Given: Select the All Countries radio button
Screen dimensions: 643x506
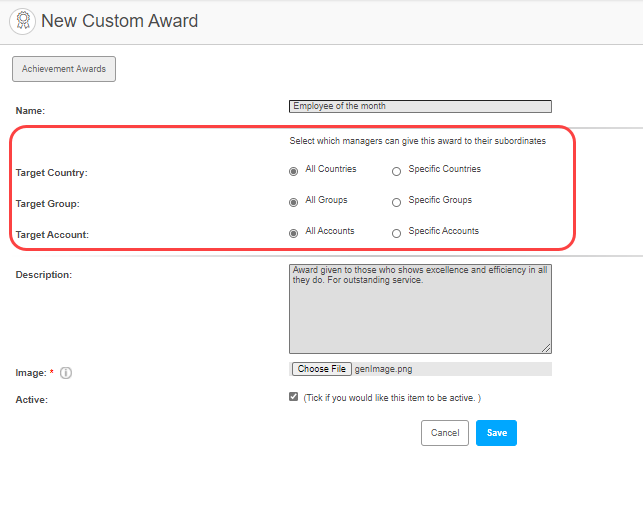Looking at the screenshot, I should click(294, 171).
